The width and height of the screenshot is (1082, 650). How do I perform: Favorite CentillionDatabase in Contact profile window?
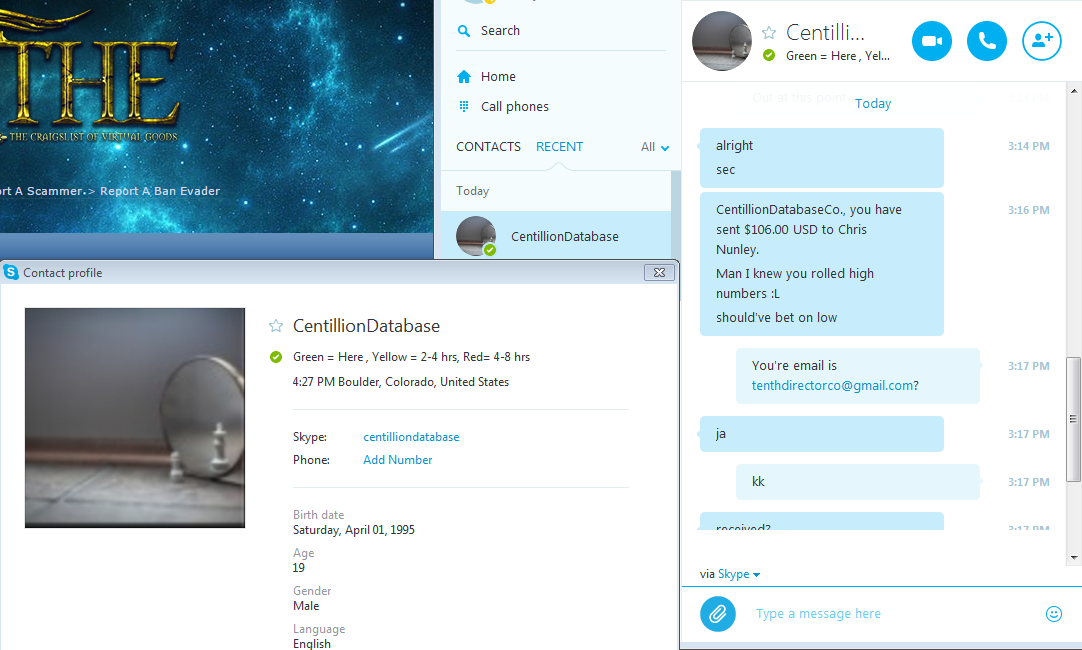pos(276,326)
